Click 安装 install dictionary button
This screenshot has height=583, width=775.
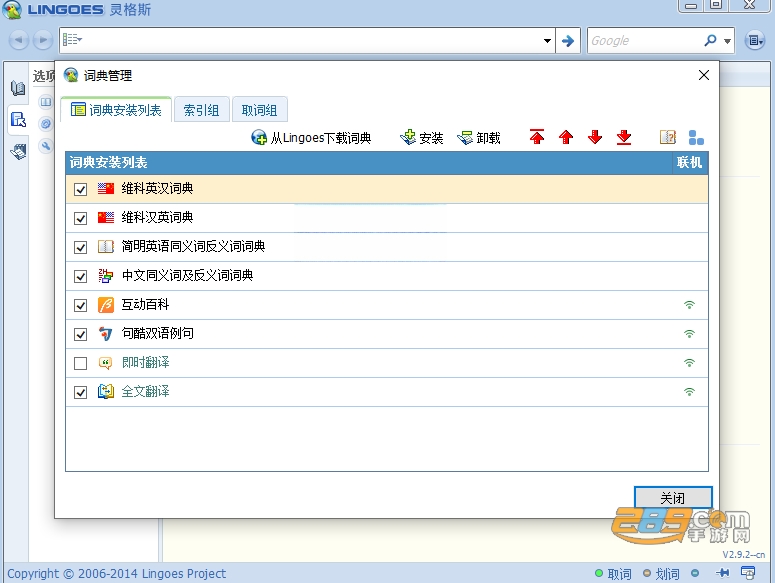point(422,137)
